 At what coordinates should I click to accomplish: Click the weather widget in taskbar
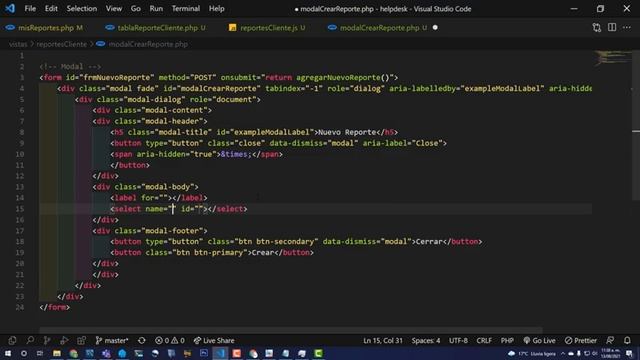[531, 353]
